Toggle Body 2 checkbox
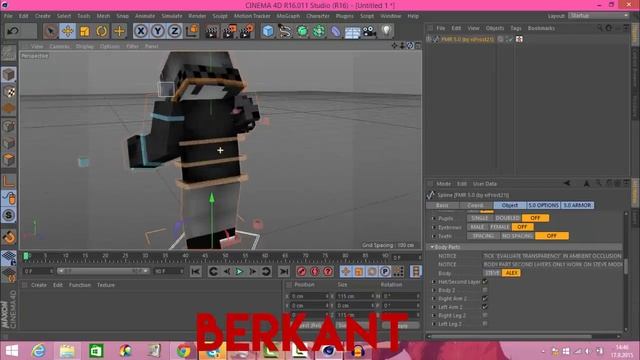This screenshot has width=640, height=360. [x=485, y=290]
